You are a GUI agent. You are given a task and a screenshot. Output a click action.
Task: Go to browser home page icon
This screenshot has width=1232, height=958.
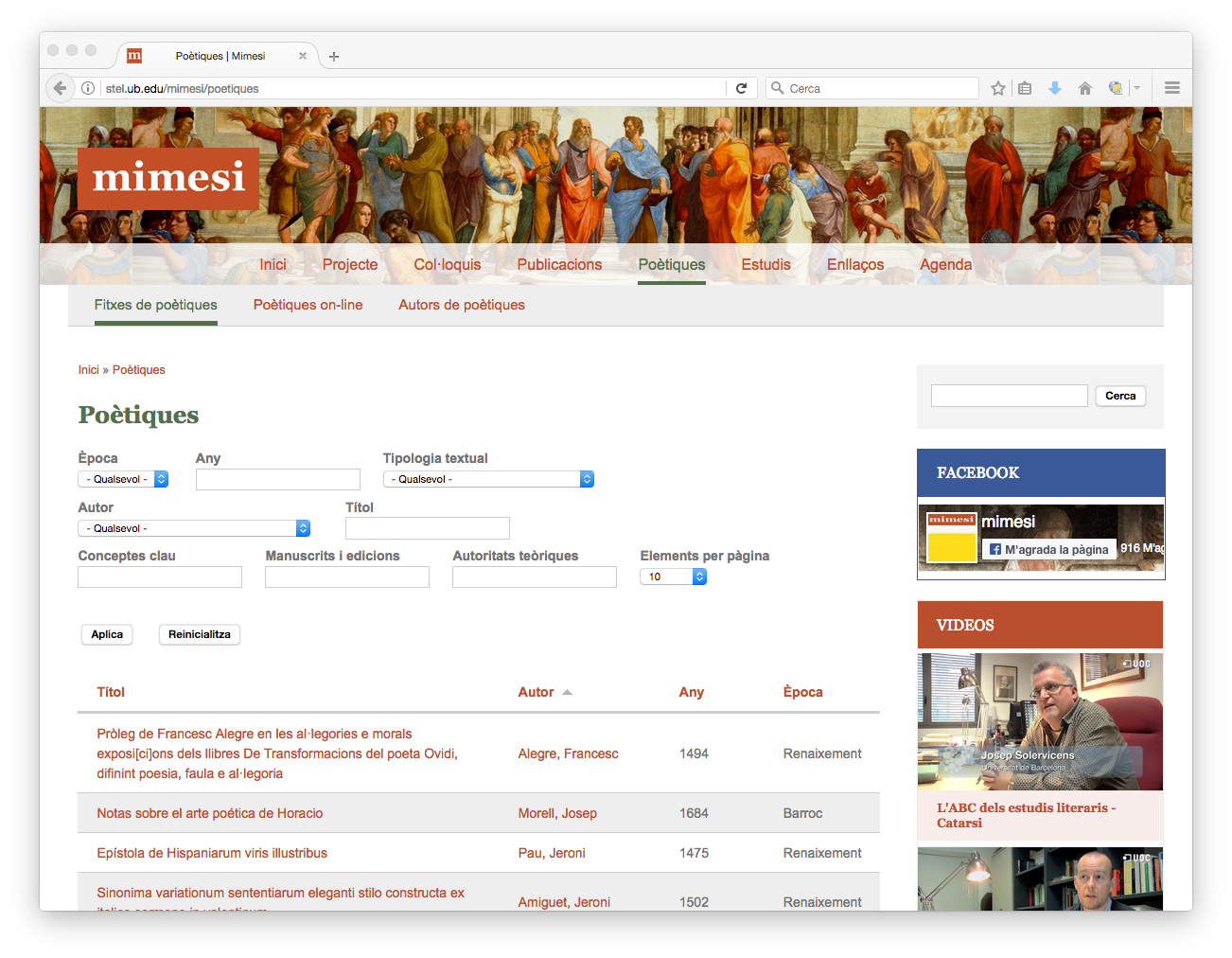point(1085,88)
